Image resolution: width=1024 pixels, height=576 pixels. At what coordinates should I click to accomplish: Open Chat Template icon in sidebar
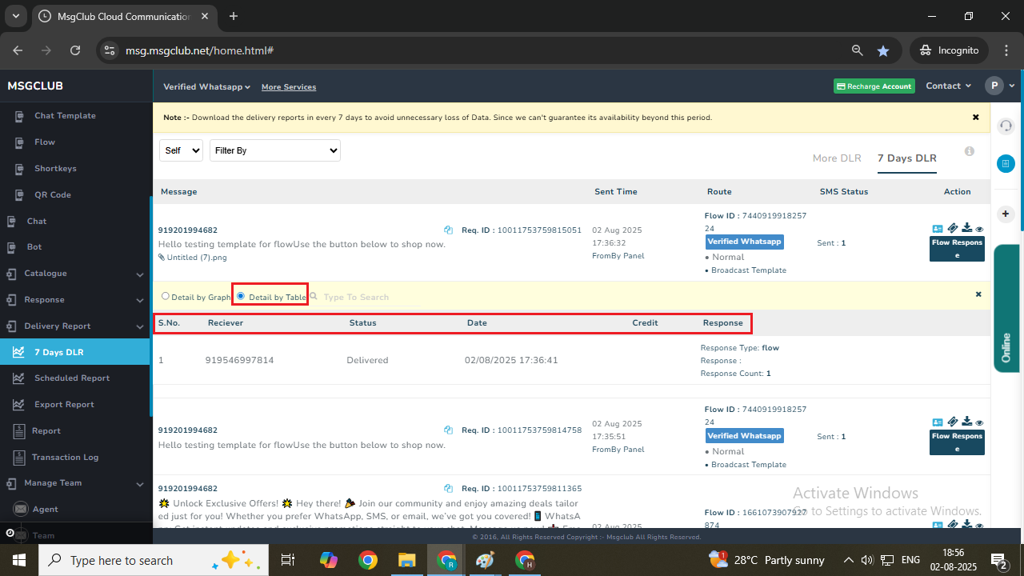click(19, 116)
